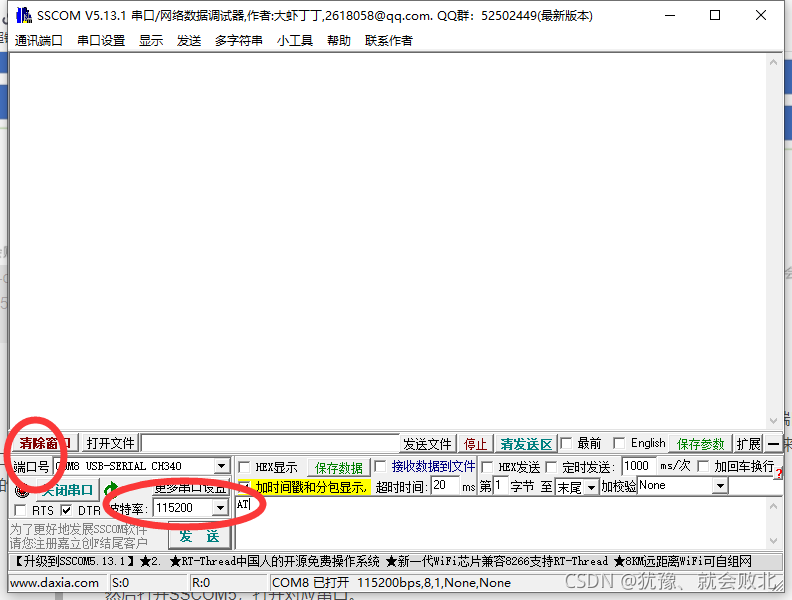Toggle the 最前 always-on-top checkbox

(566, 443)
